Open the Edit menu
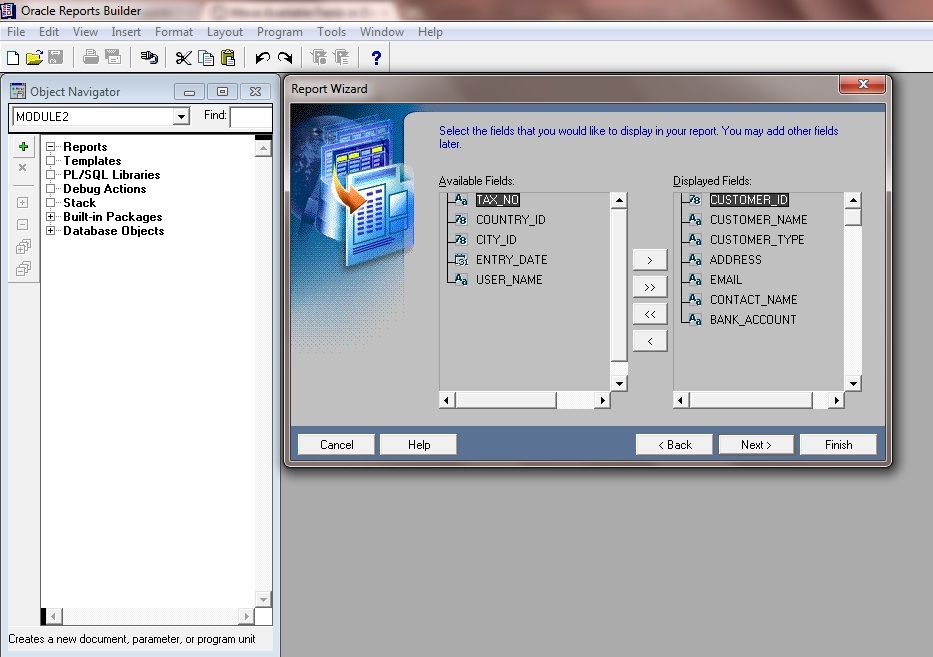 point(49,32)
